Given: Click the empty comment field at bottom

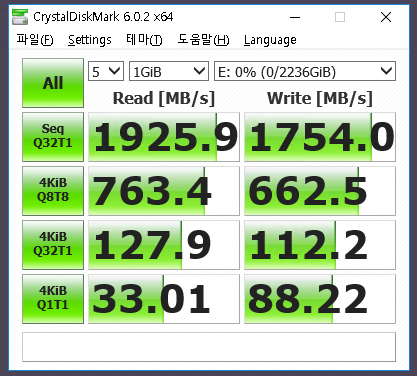Looking at the screenshot, I should click(x=209, y=347).
